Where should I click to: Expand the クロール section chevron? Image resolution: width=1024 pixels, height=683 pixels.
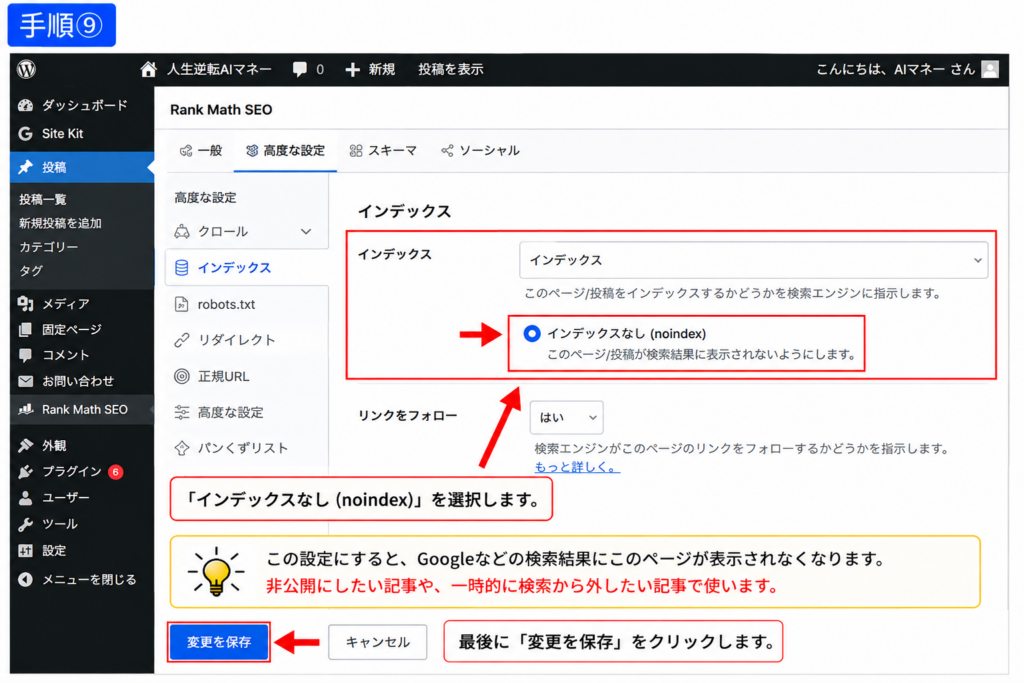[306, 232]
